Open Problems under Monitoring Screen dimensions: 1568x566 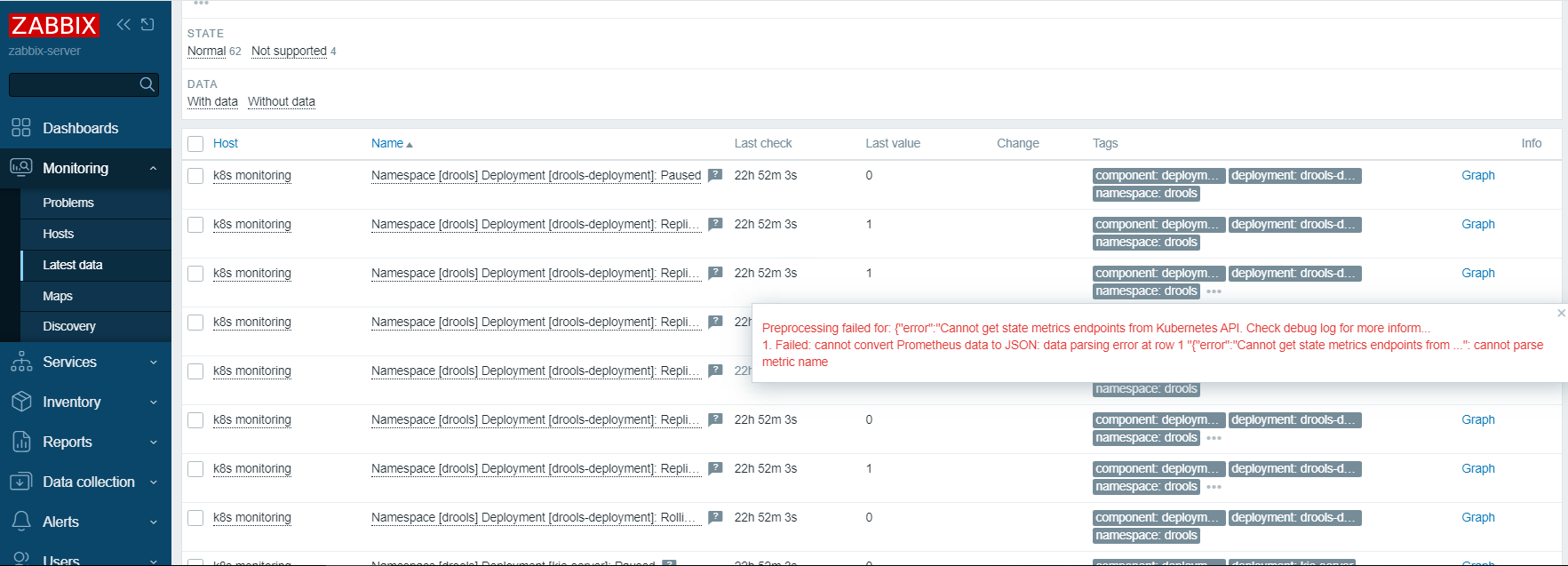click(x=68, y=203)
